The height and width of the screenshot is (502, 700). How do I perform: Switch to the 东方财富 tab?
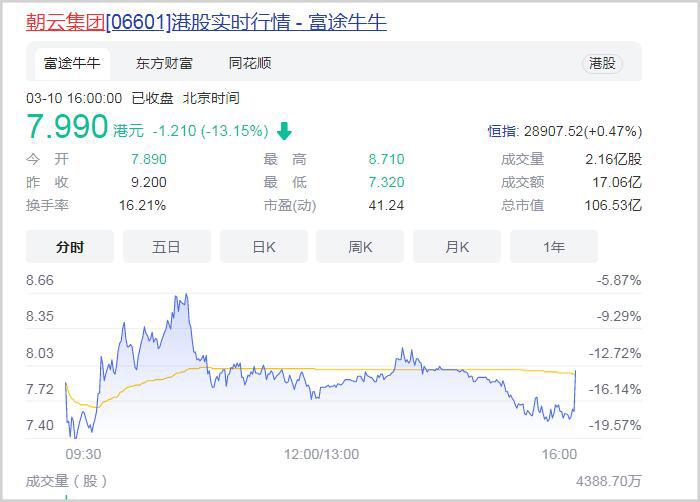click(164, 63)
